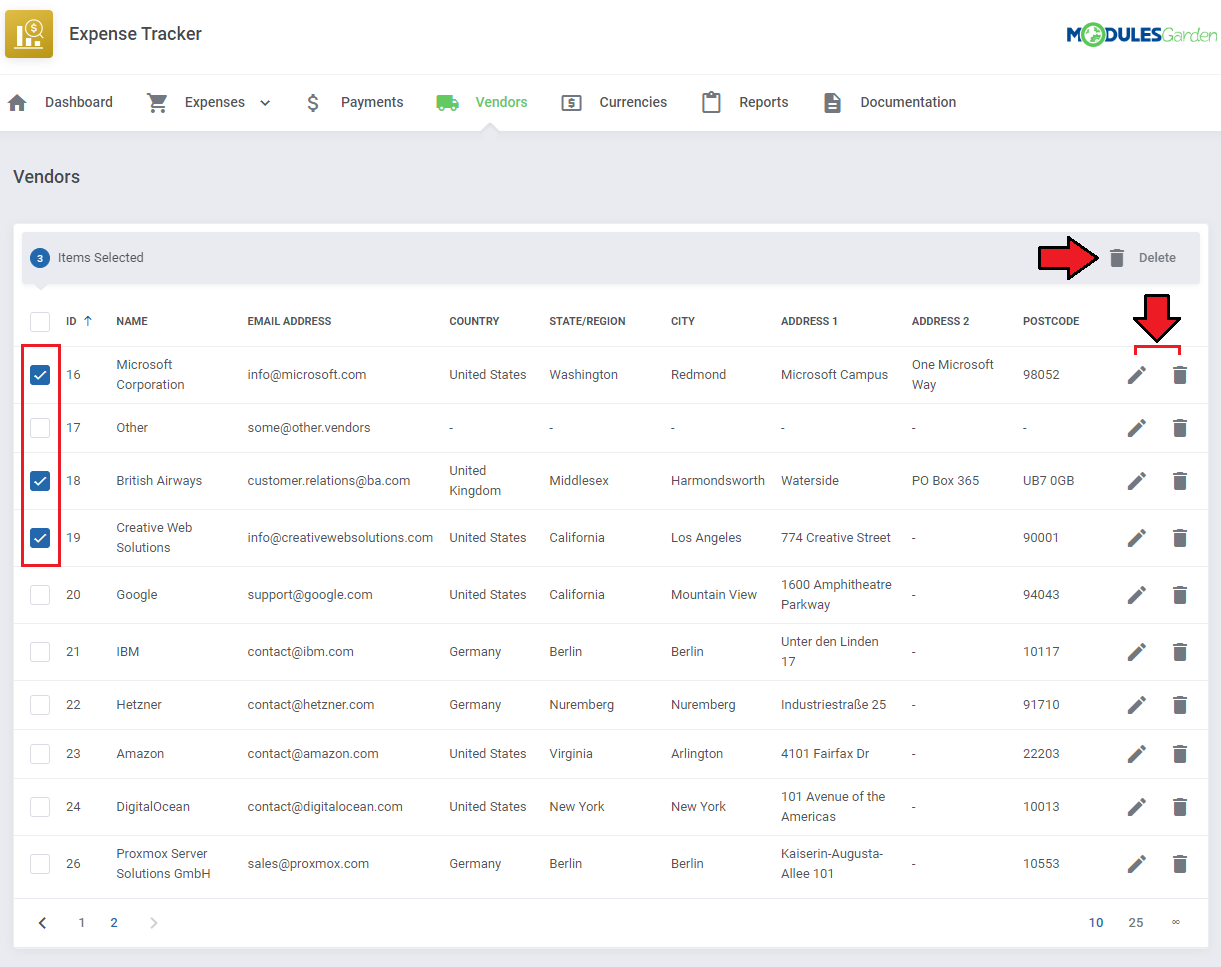The width and height of the screenshot is (1221, 967).
Task: Edit the IBM vendor entry
Action: point(1137,652)
